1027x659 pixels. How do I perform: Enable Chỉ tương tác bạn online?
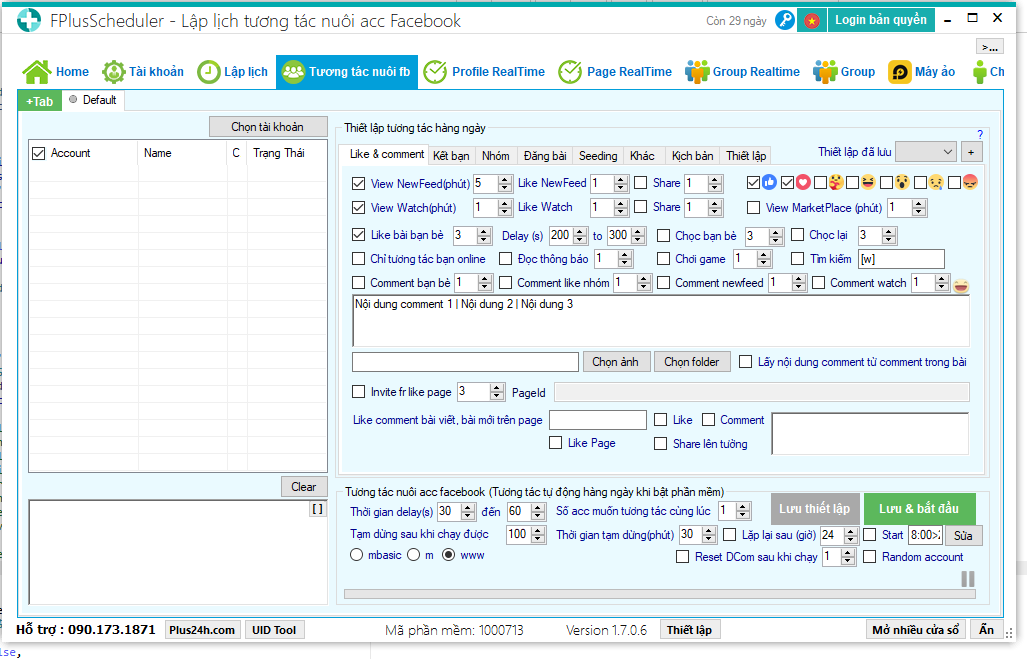(358, 259)
